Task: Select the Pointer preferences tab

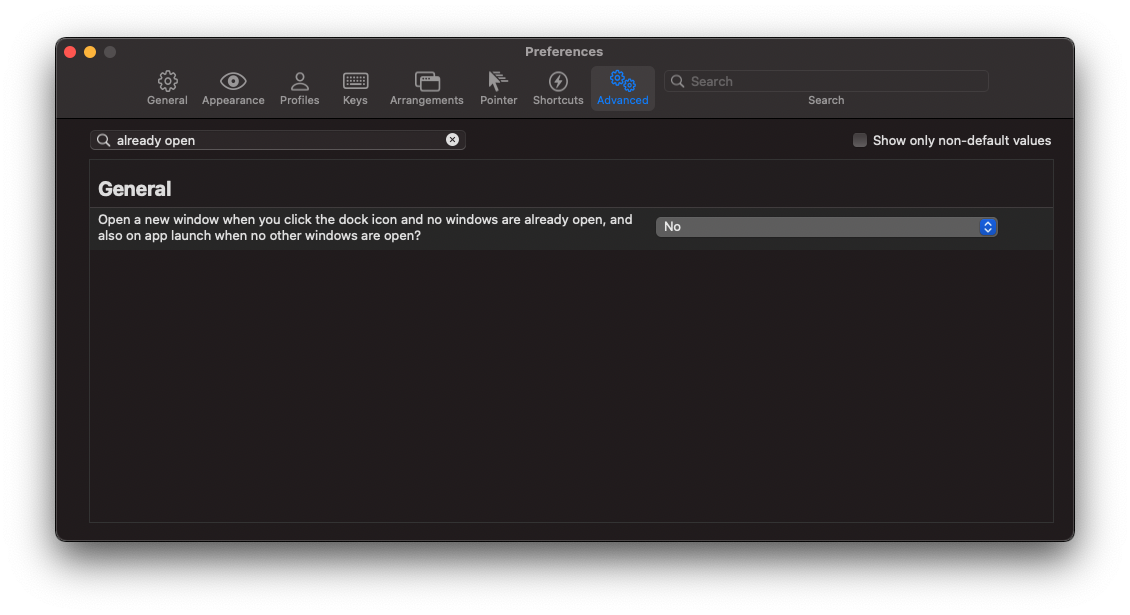Action: coord(498,89)
